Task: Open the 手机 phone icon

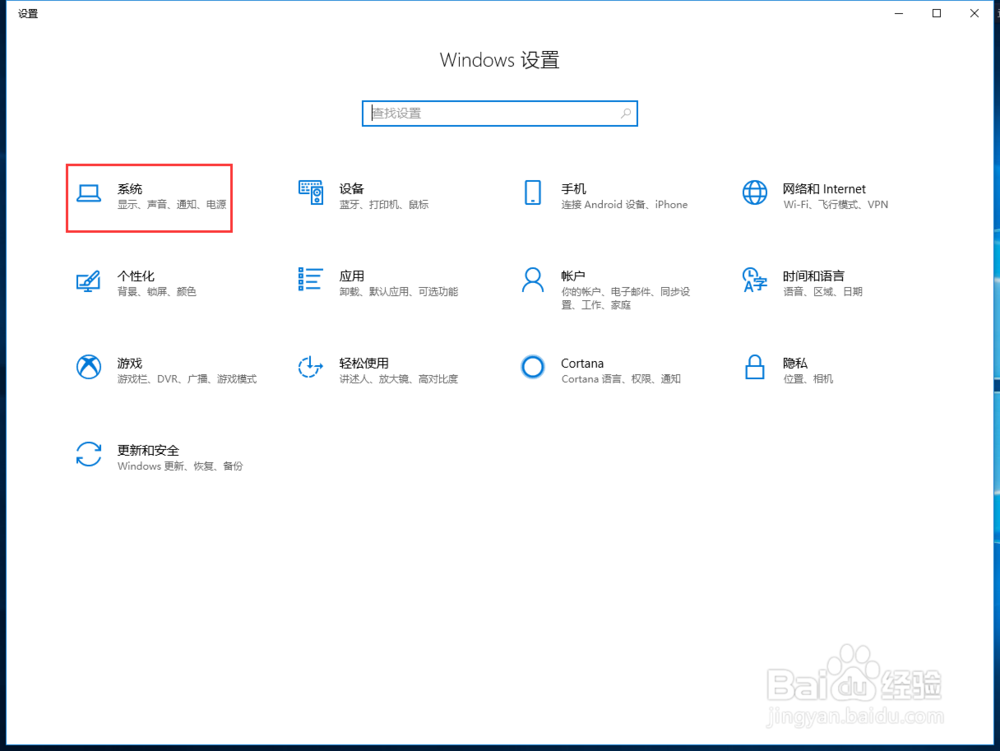Action: click(x=533, y=193)
